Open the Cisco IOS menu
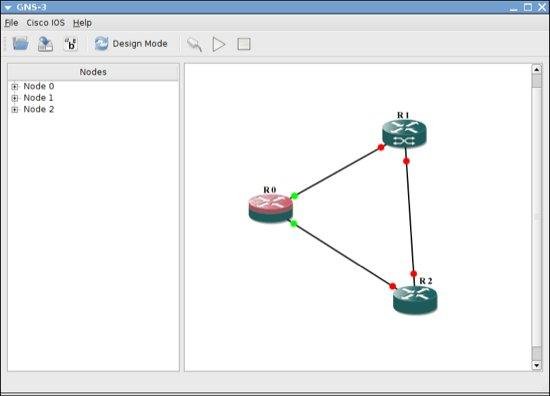550x396 pixels. tap(46, 23)
